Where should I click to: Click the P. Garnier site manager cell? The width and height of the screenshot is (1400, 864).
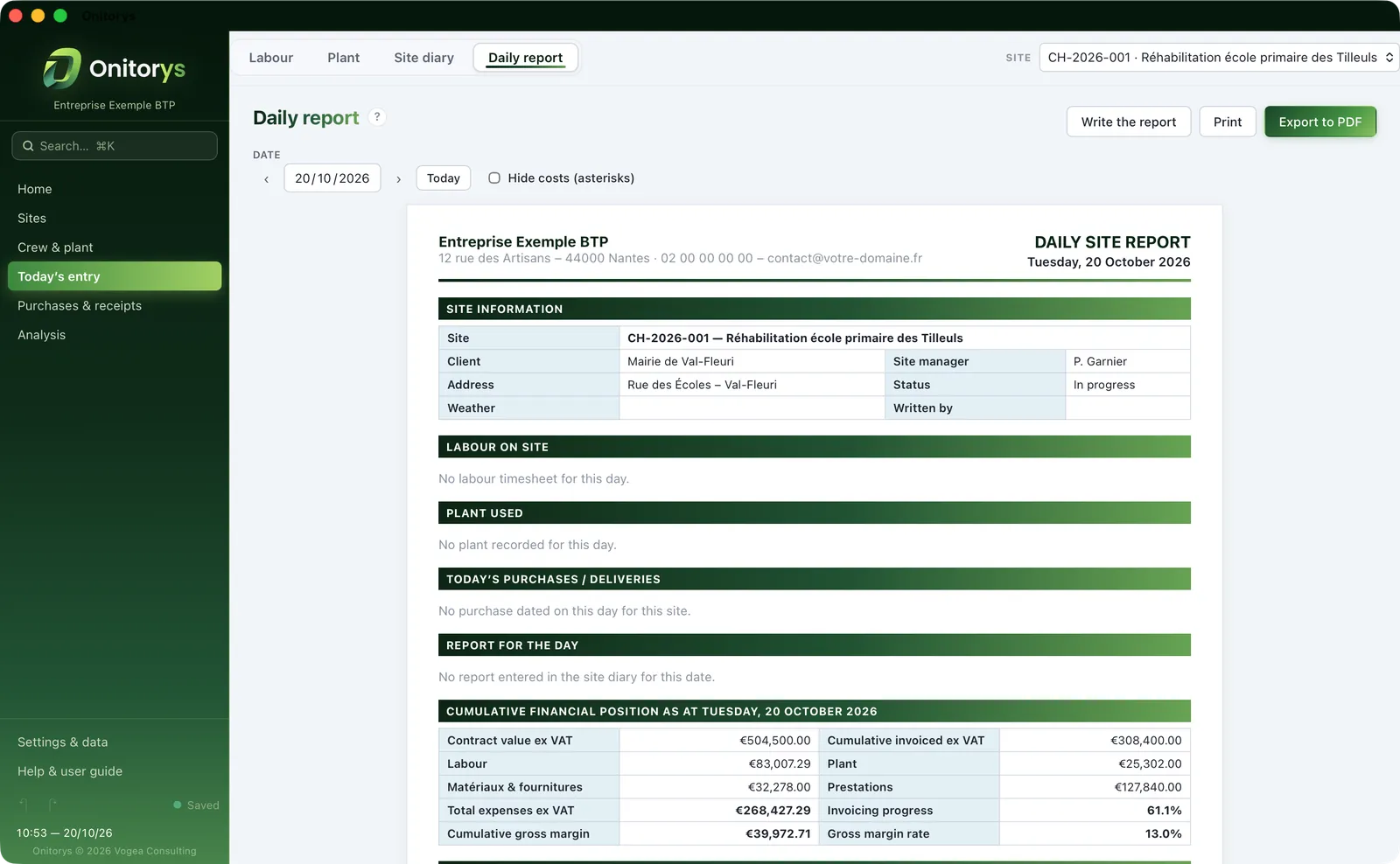coord(1128,361)
